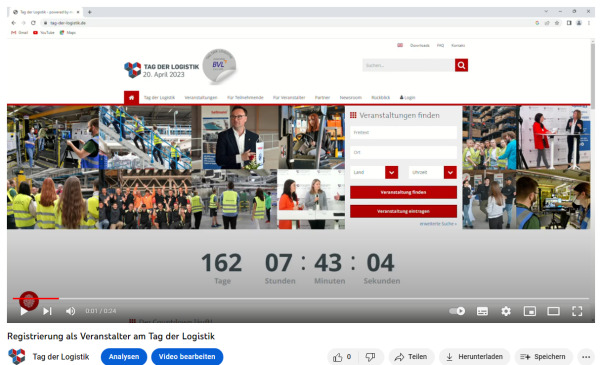Click the FAQ link at the top

(440, 46)
